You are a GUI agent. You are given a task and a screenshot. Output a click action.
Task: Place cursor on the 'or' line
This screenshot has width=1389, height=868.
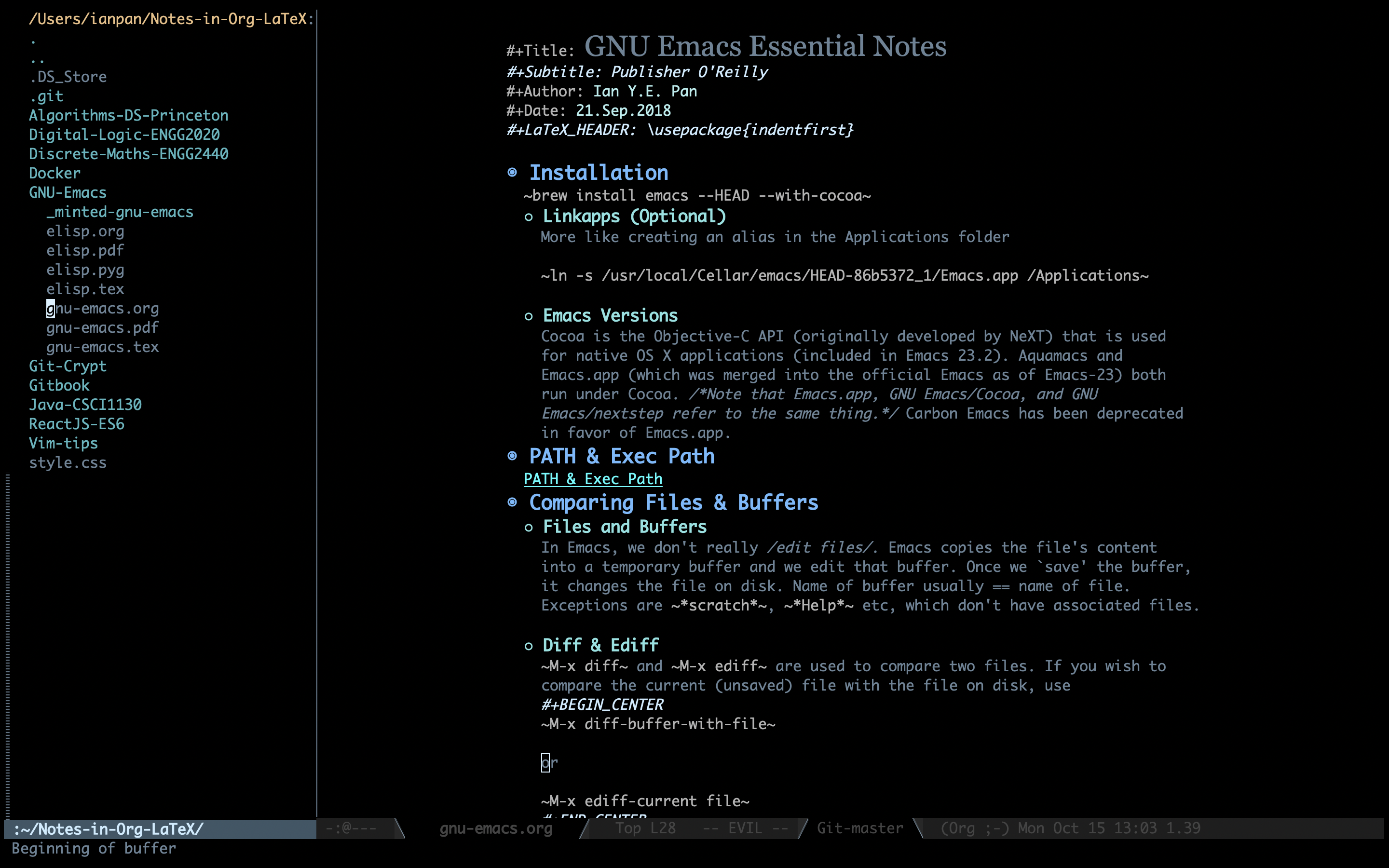(549, 763)
